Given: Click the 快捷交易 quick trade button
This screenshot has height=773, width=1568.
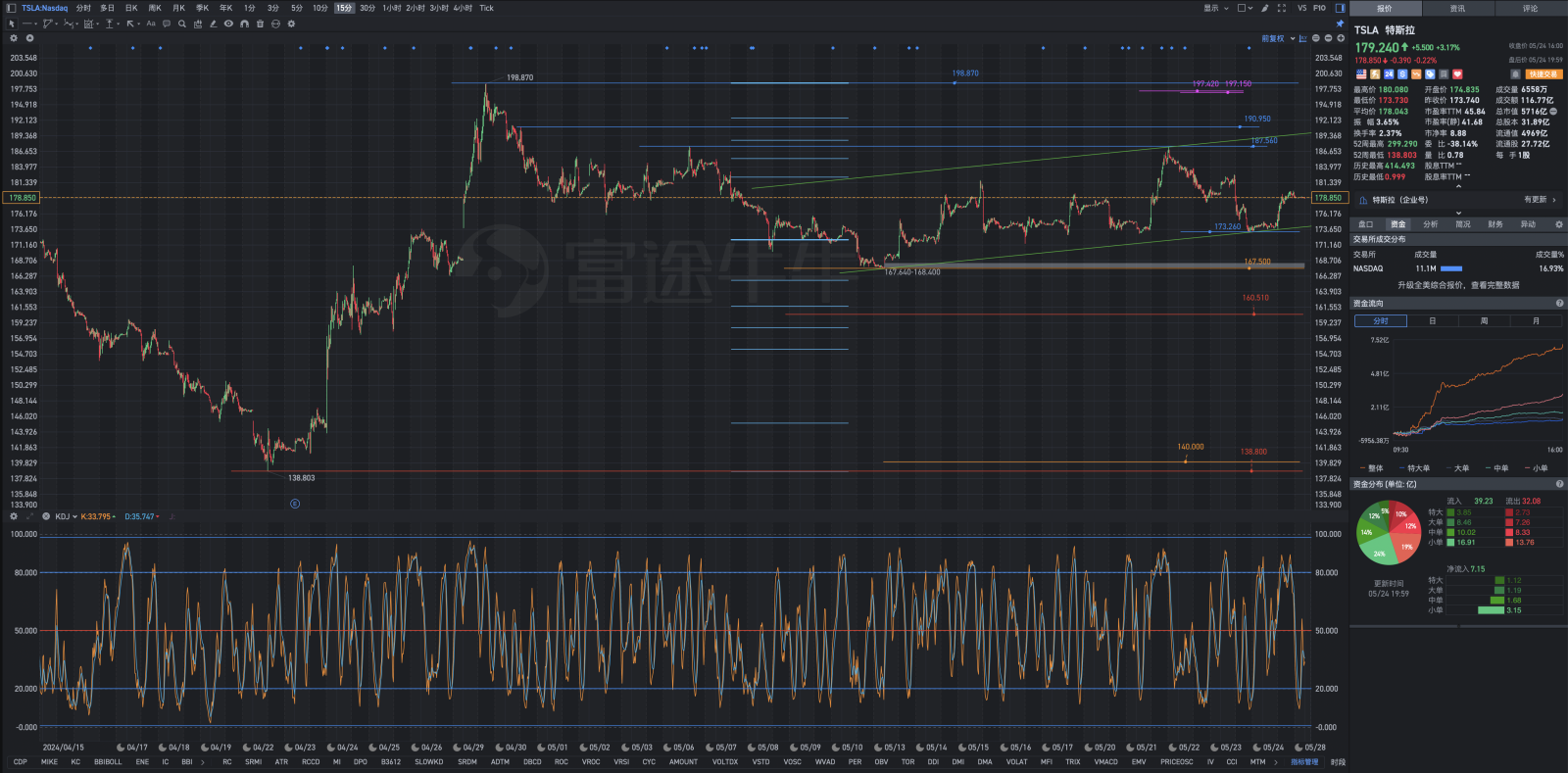Looking at the screenshot, I should (1543, 74).
